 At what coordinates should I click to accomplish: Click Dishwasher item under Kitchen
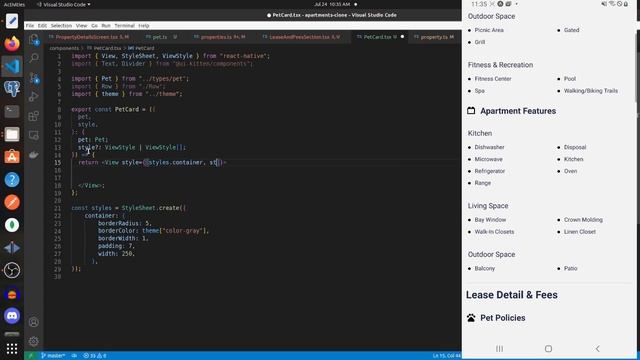489,147
